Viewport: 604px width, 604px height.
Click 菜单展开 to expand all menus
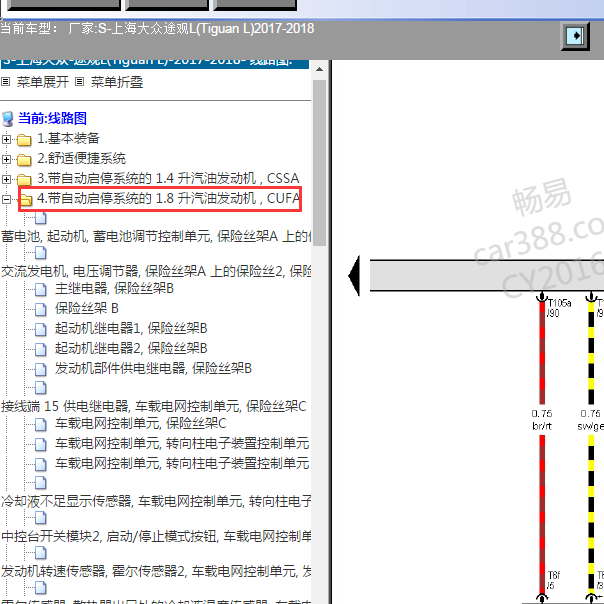tap(43, 82)
